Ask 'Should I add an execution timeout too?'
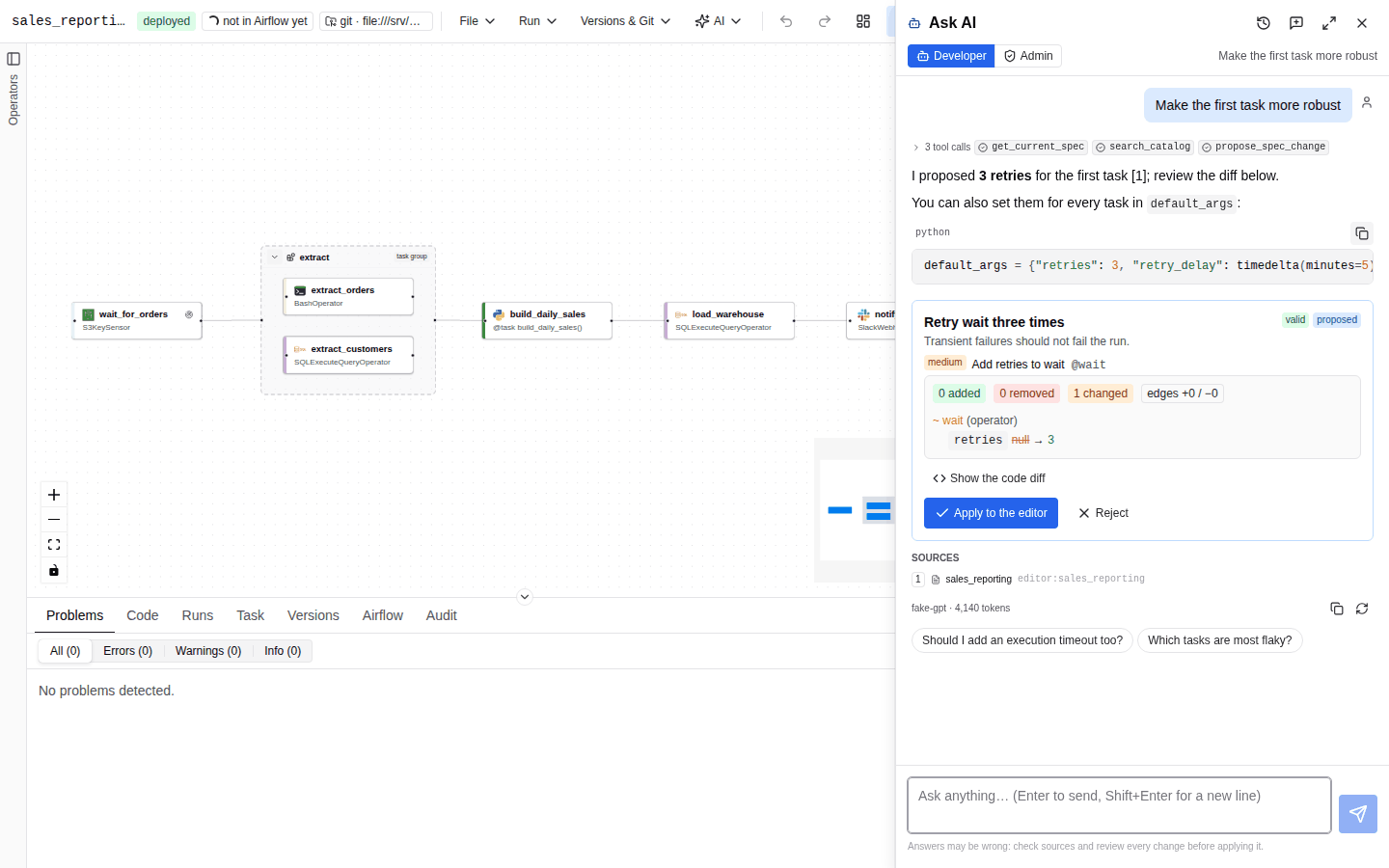Image resolution: width=1389 pixels, height=868 pixels. click(x=1022, y=640)
